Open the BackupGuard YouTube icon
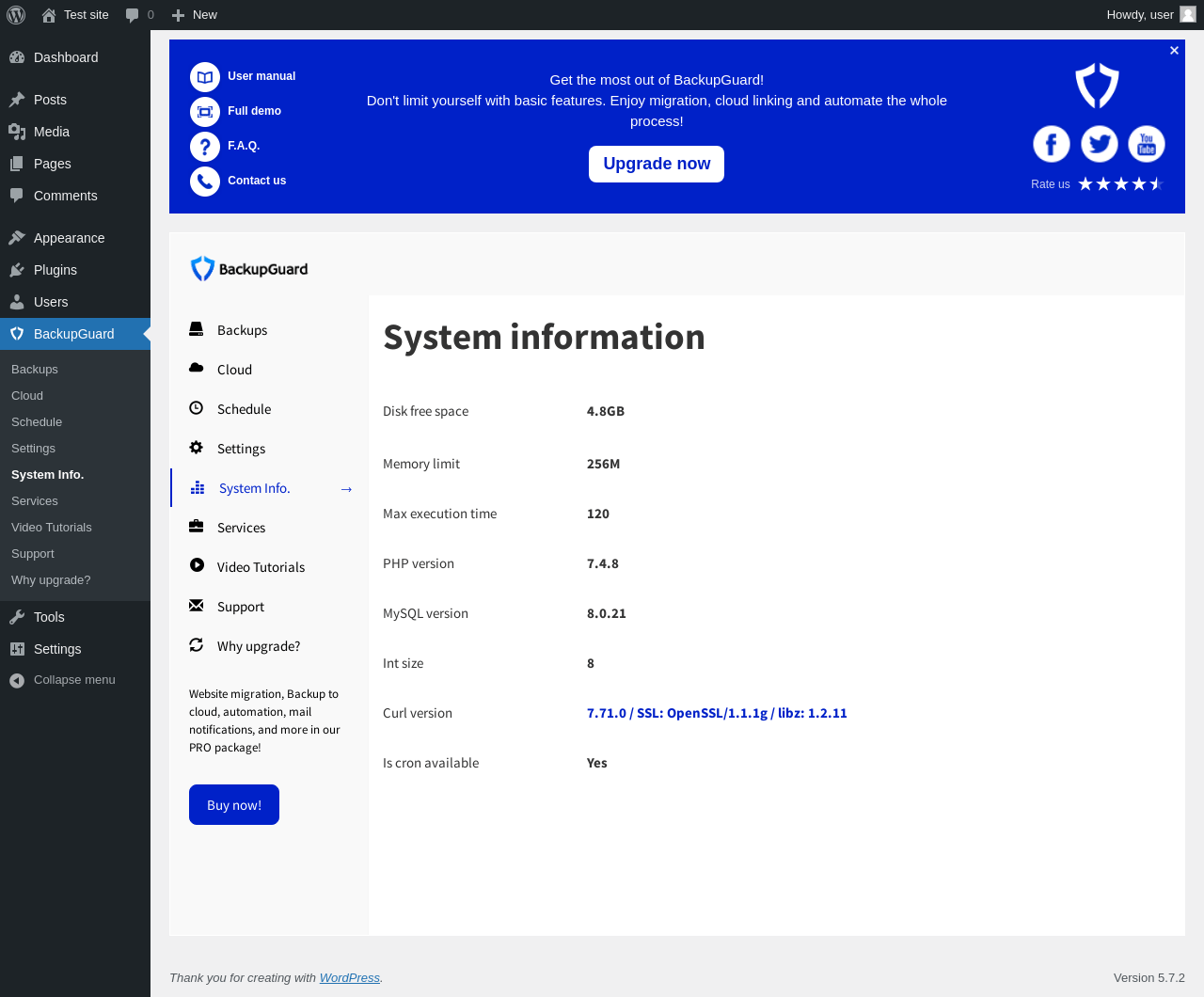 pos(1147,144)
